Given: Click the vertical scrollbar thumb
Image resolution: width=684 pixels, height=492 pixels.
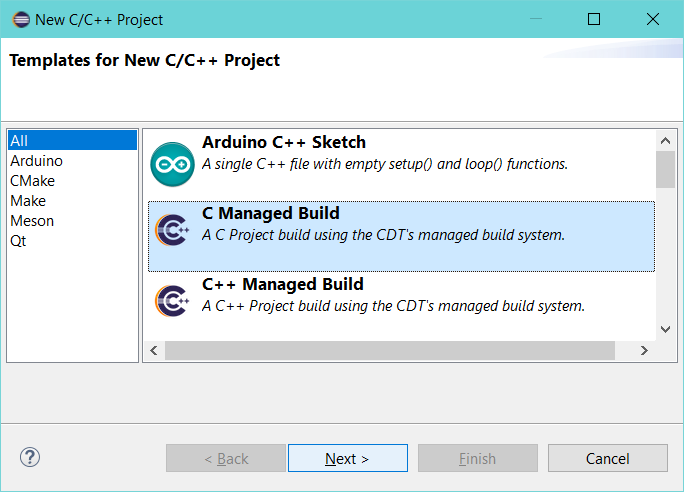Looking at the screenshot, I should 665,169.
